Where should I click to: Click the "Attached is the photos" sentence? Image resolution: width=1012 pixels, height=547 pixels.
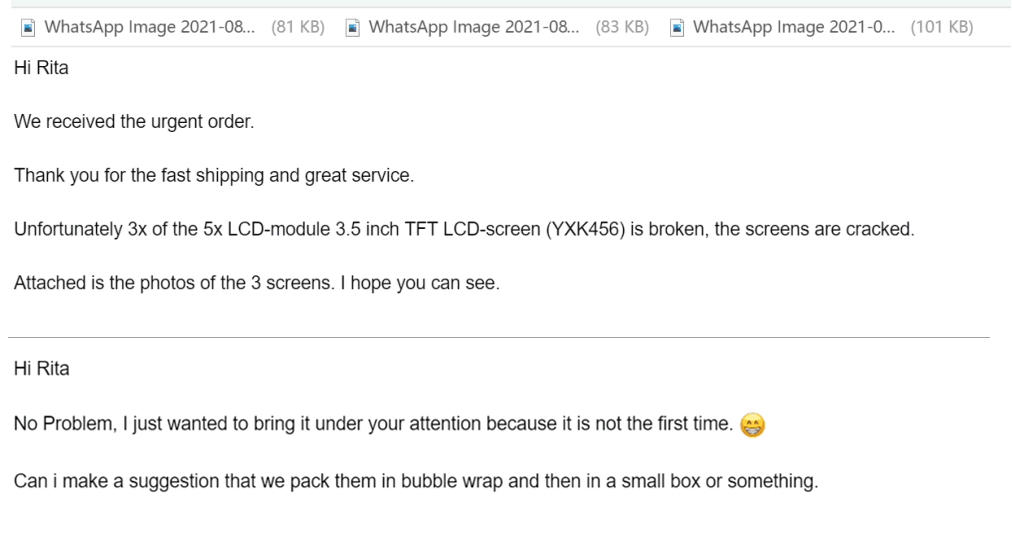(255, 282)
